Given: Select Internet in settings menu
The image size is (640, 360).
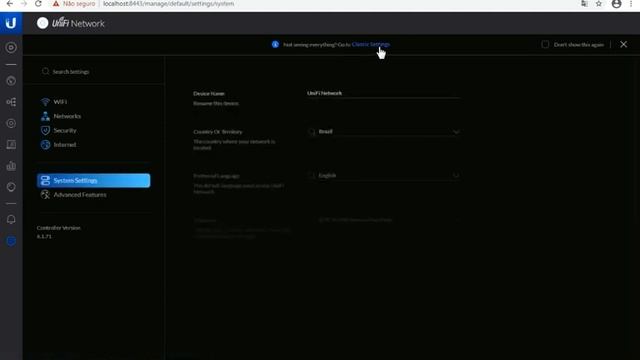Looking at the screenshot, I should pyautogui.click(x=64, y=144).
